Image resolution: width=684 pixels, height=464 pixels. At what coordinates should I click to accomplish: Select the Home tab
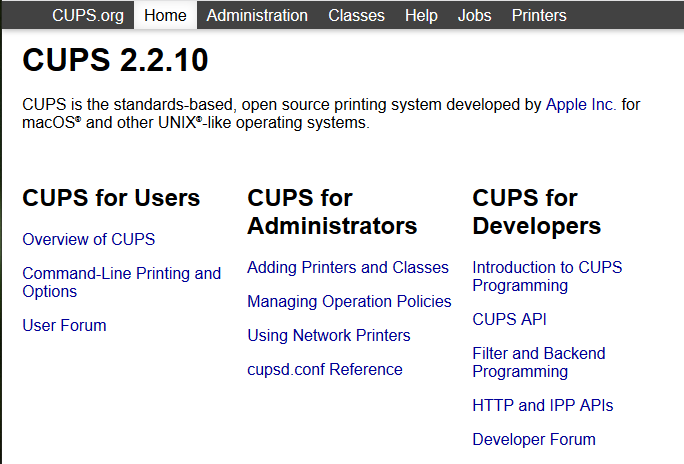(165, 15)
